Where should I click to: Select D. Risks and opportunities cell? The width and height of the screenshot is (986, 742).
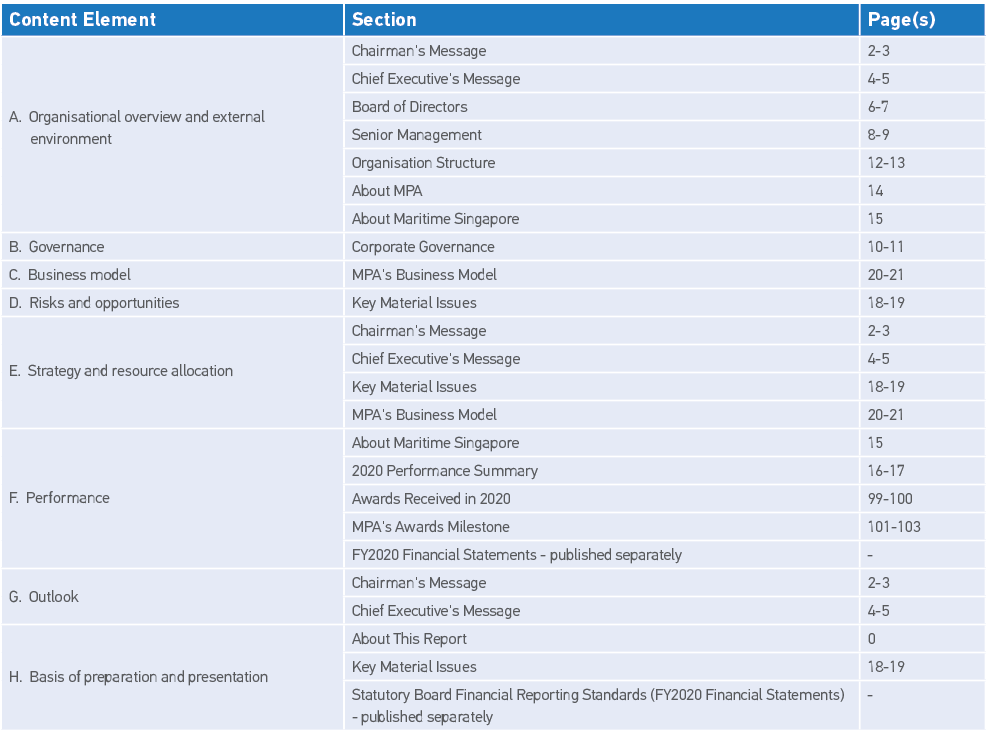coord(94,303)
